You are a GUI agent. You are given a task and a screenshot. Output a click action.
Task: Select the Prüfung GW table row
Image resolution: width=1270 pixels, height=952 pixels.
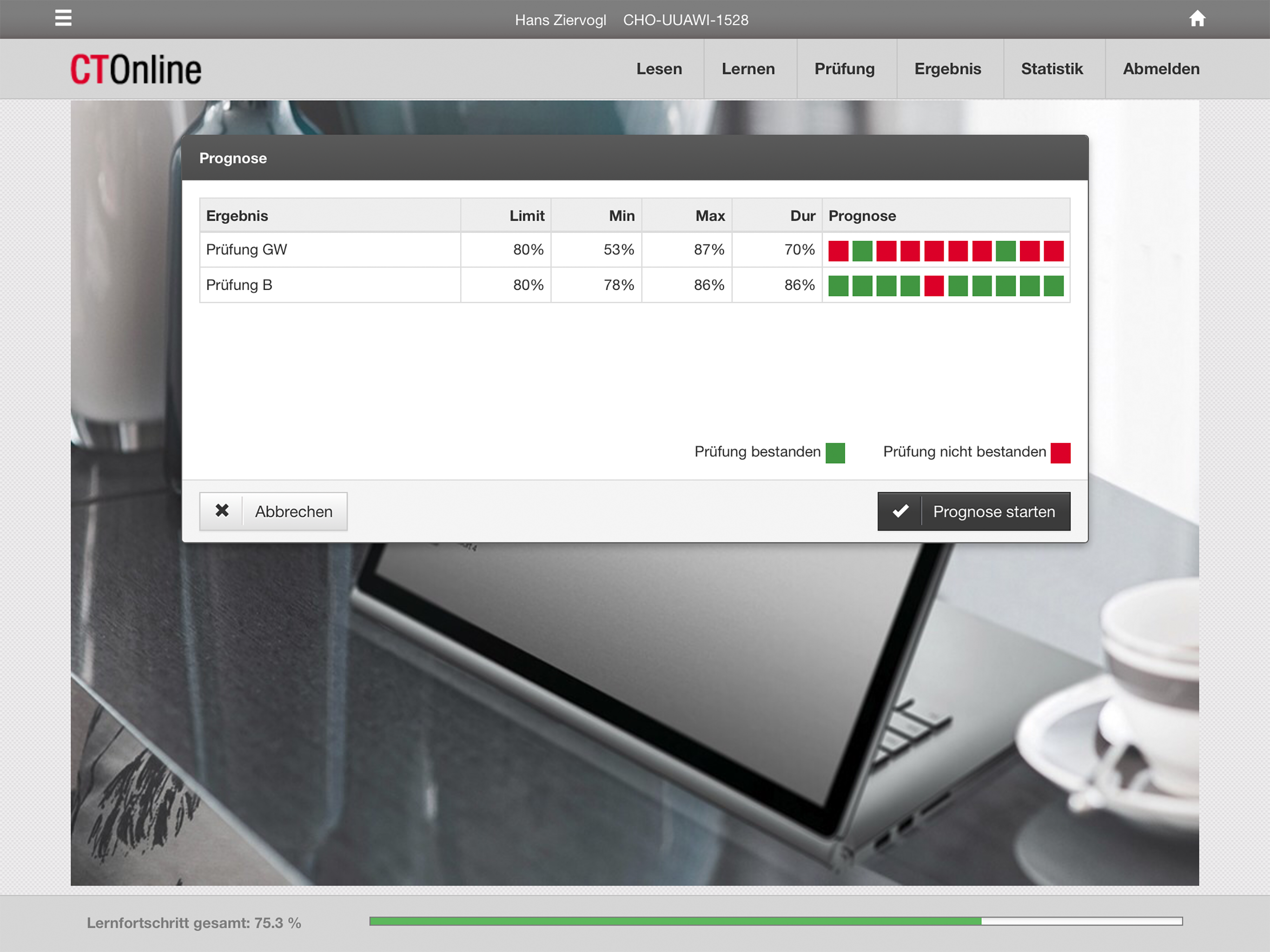click(x=330, y=250)
